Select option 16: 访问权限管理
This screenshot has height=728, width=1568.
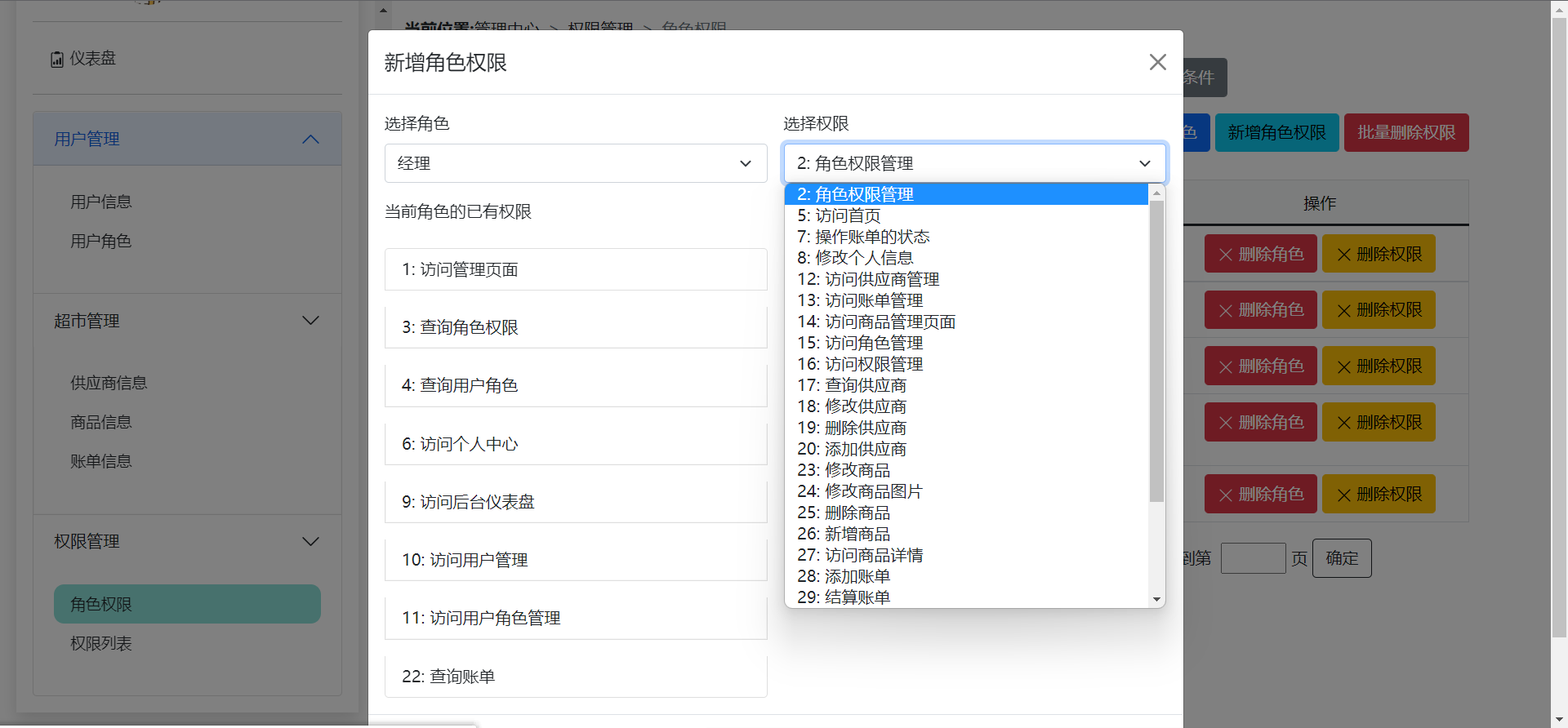[x=966, y=364]
